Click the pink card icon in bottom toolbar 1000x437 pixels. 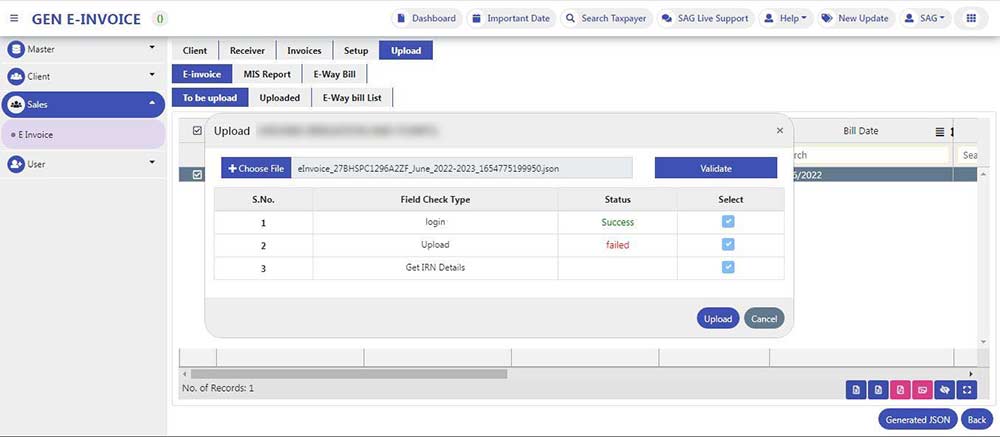click(x=922, y=390)
